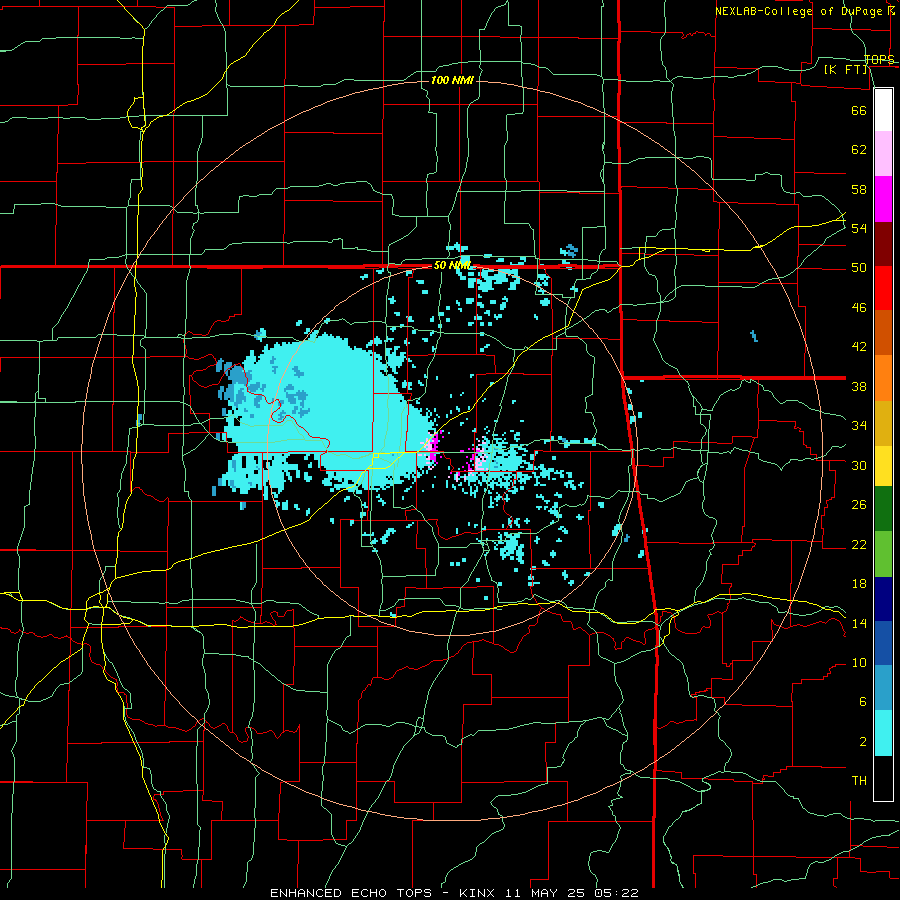Screen dimensions: 900x900
Task: Click the bright red swatch in the legend
Action: pos(883,288)
